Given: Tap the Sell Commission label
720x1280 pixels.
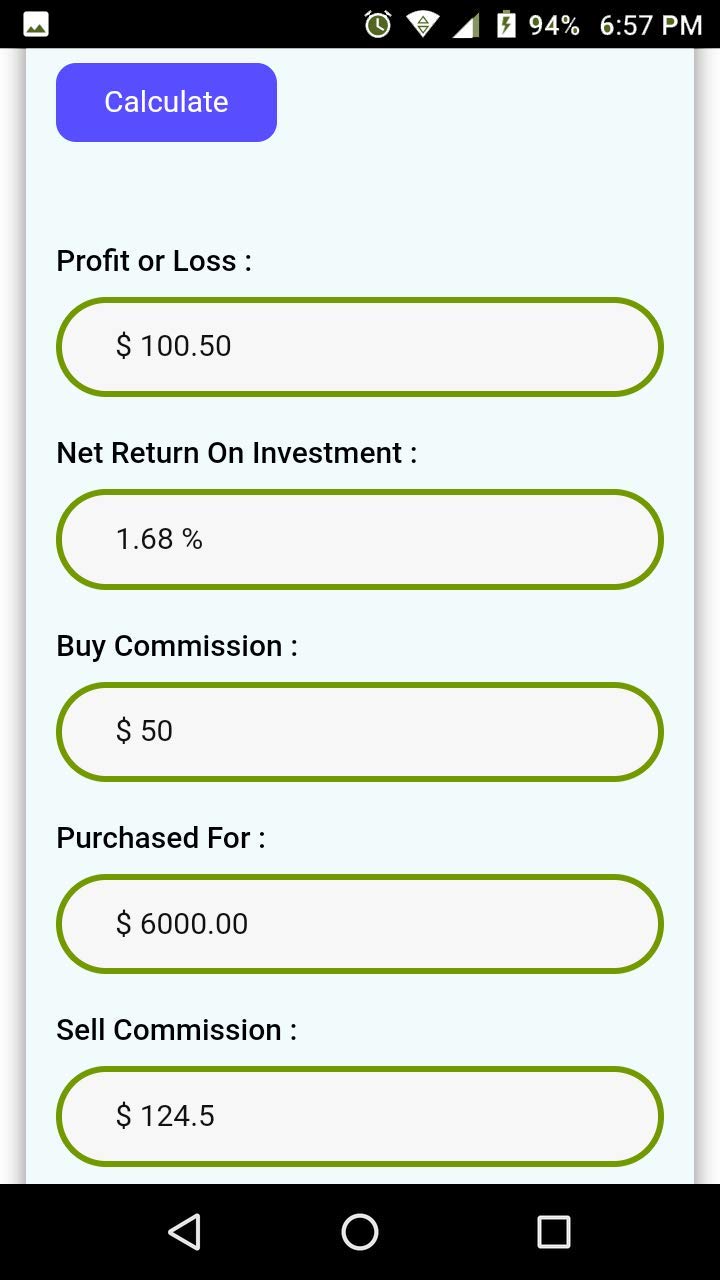Looking at the screenshot, I should (176, 1029).
